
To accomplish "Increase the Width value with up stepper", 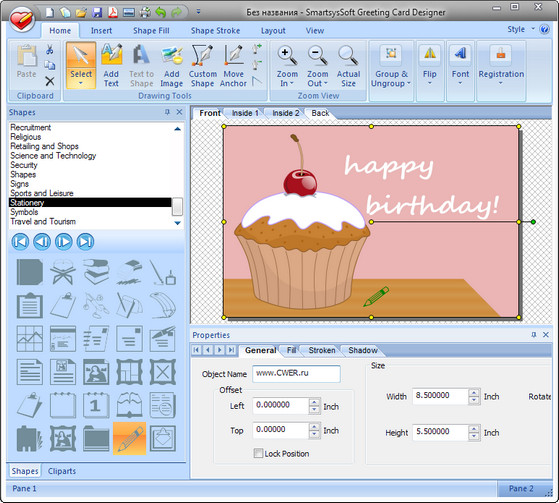I will [x=474, y=393].
